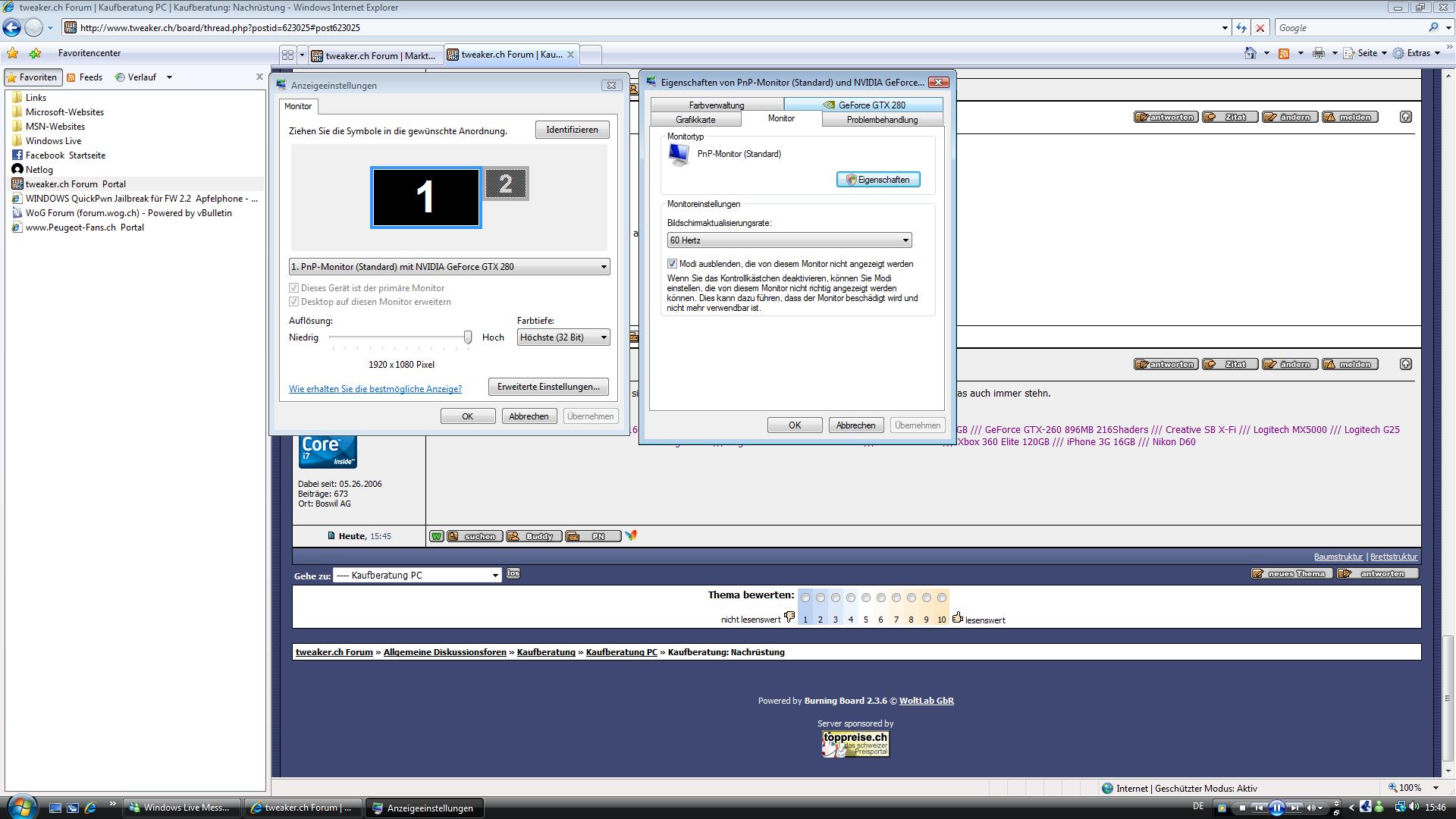
Task: Go to previous track in taskbar player
Action: pyautogui.click(x=1259, y=808)
